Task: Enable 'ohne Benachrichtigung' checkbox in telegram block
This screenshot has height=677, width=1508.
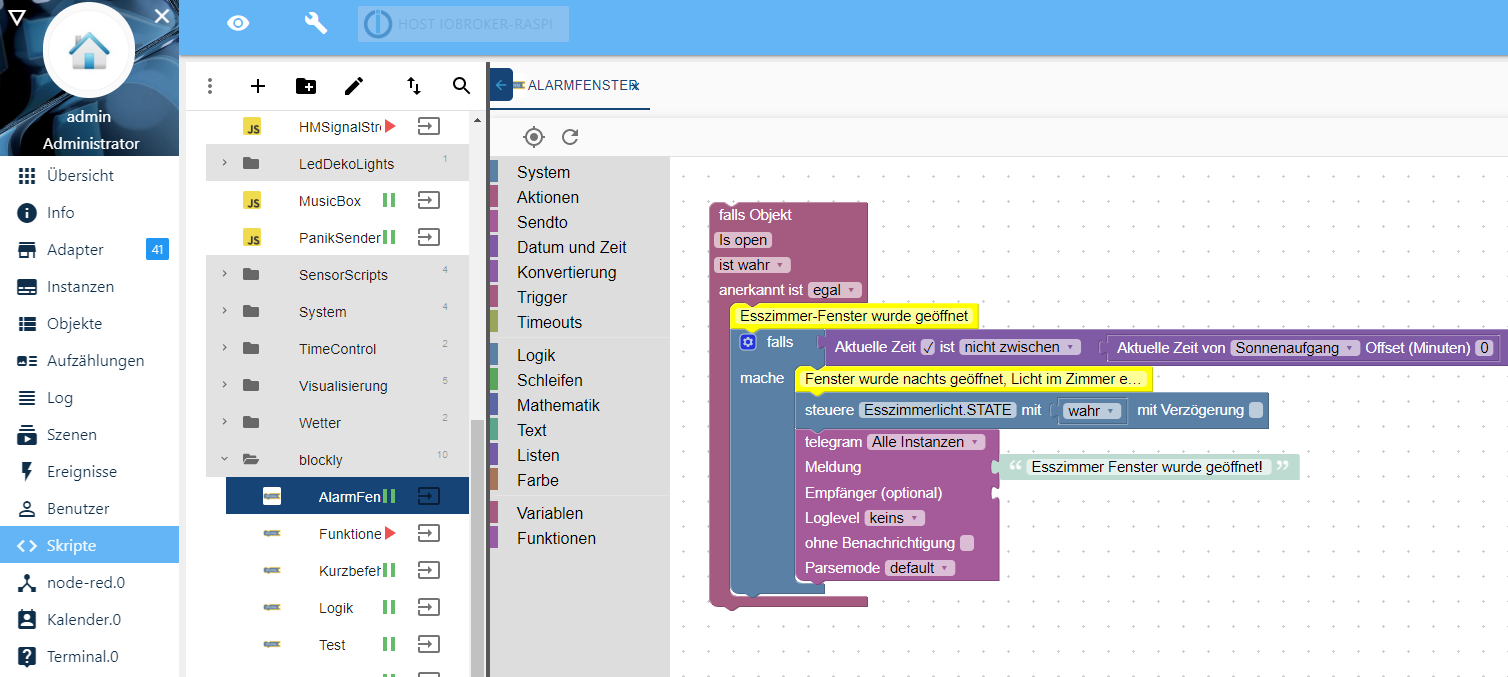Action: 967,543
